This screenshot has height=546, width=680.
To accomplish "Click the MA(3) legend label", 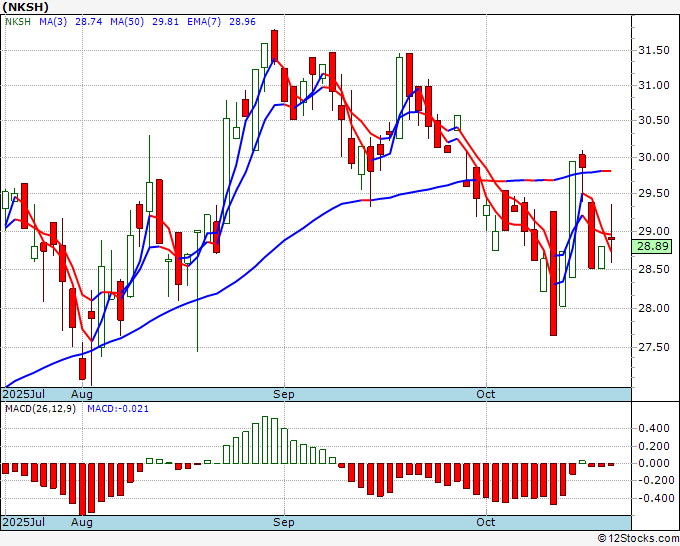I will point(53,22).
